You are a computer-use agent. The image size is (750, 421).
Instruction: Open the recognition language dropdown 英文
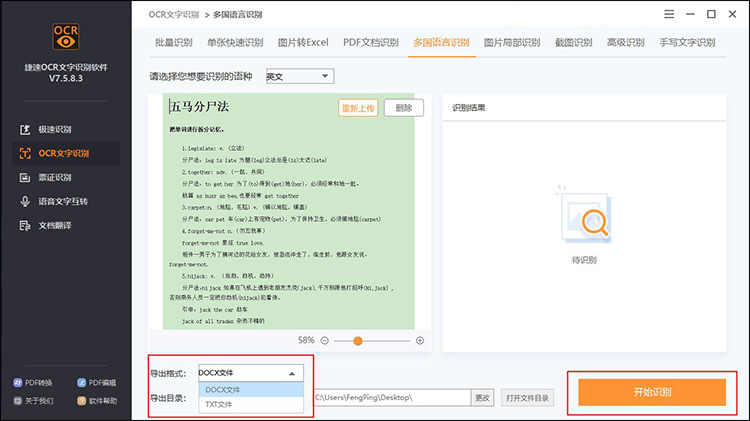(300, 76)
